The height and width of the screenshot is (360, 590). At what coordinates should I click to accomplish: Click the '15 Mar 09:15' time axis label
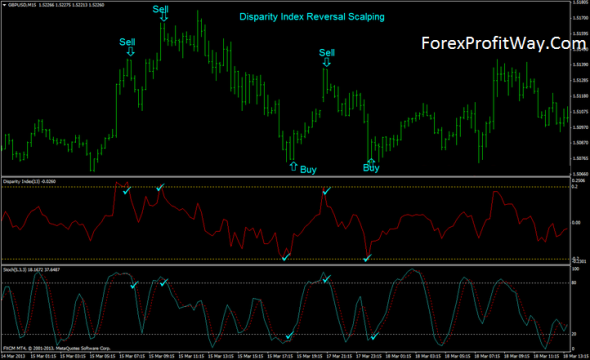coord(161,356)
